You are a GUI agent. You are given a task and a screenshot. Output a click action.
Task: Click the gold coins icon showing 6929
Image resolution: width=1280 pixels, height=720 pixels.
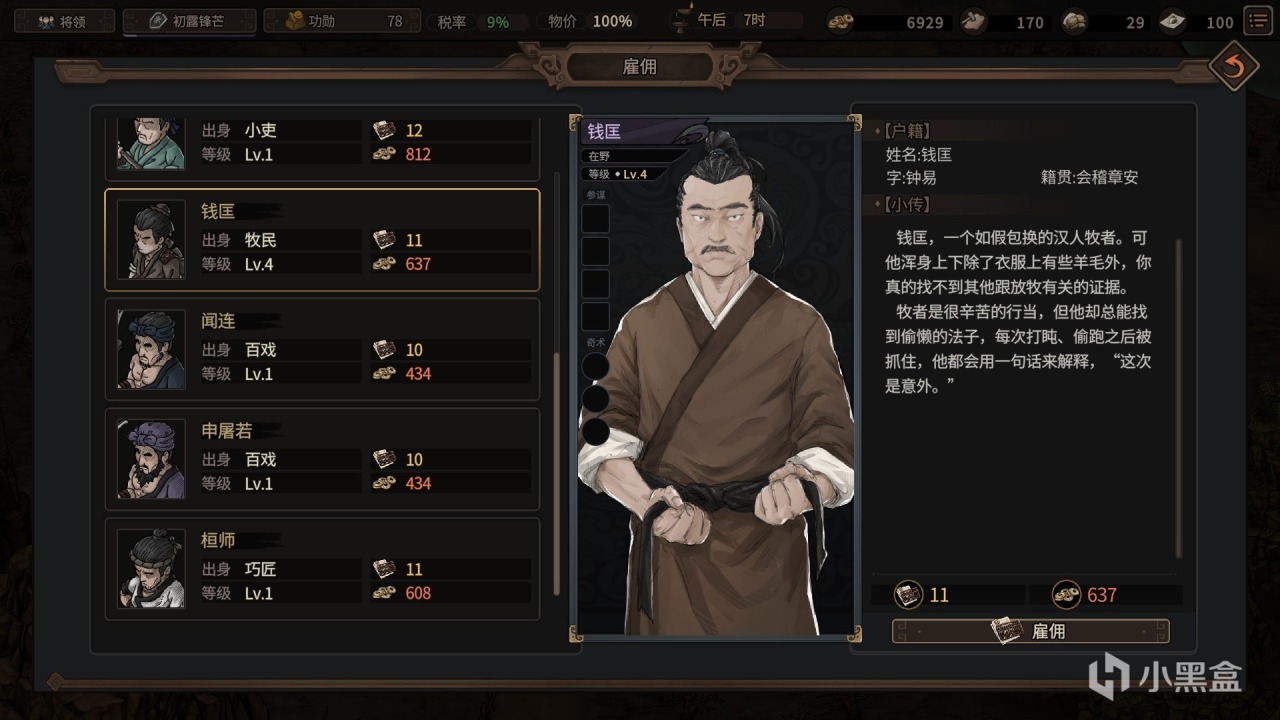tap(840, 21)
